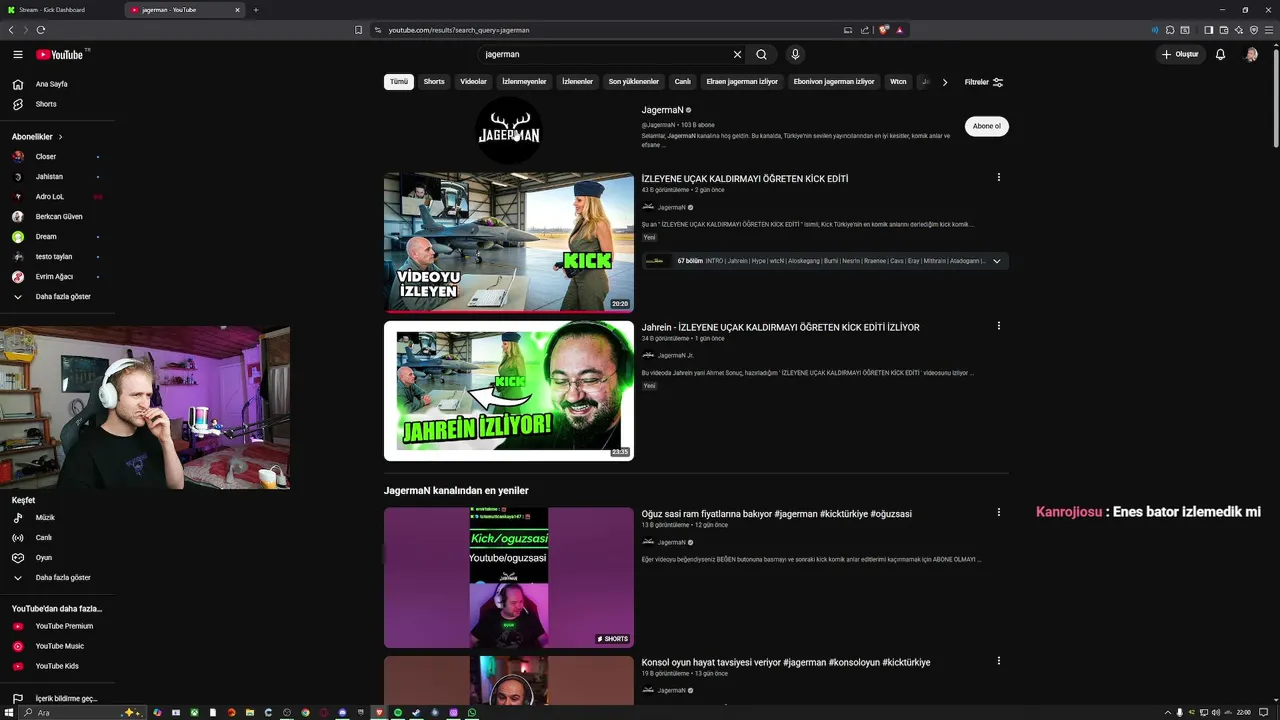Image resolution: width=1280 pixels, height=720 pixels.
Task: Select the Videolar filter chip
Action: click(473, 82)
